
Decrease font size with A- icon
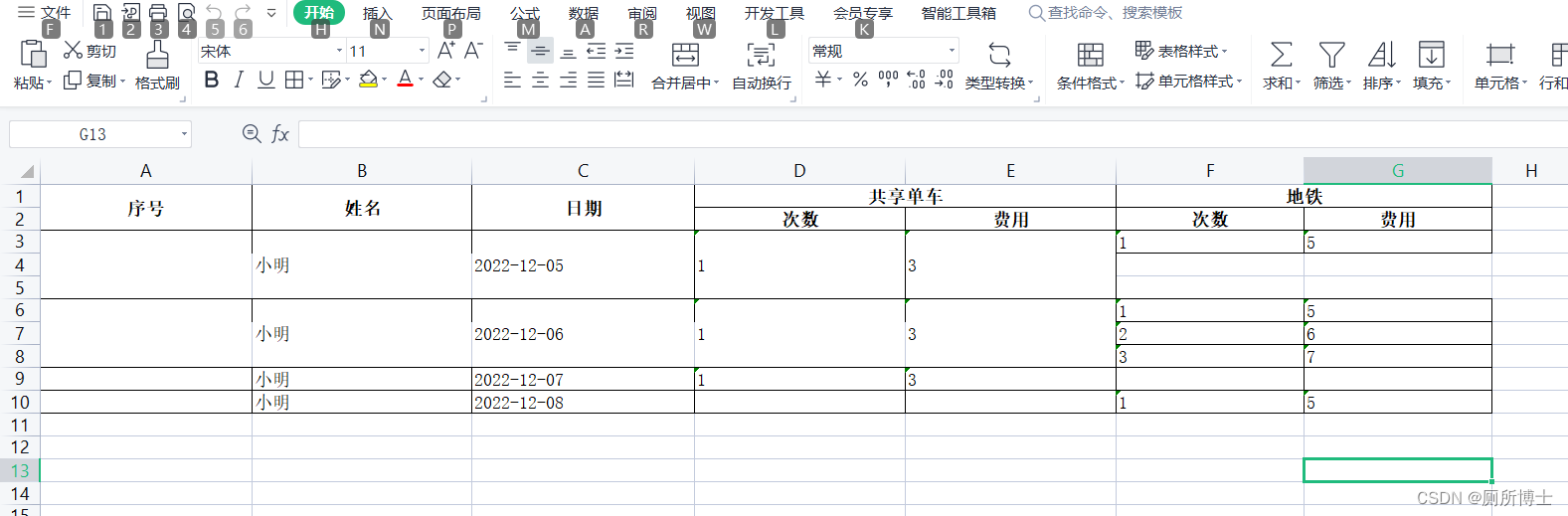[473, 50]
